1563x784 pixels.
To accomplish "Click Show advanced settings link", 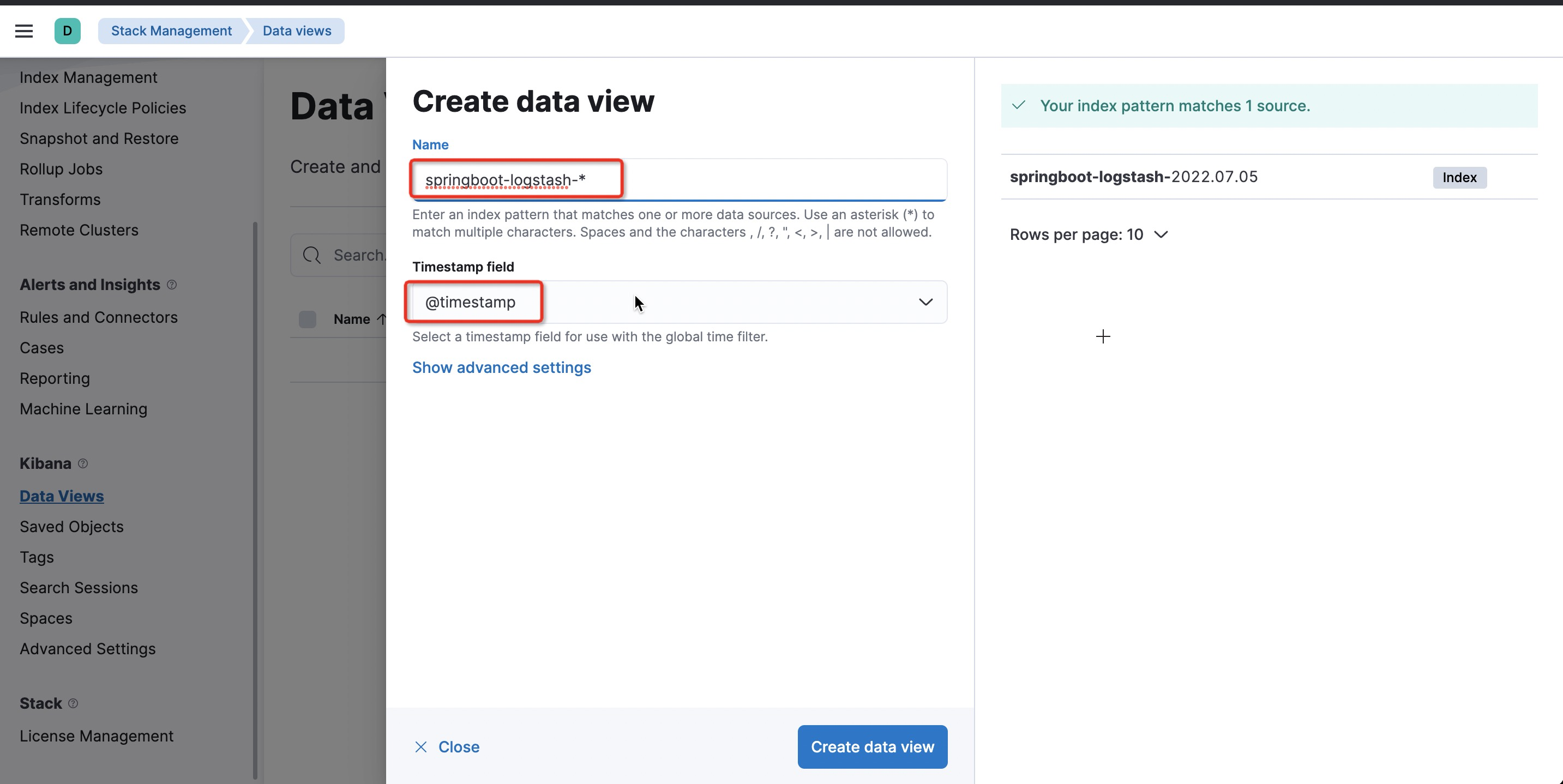I will (502, 367).
